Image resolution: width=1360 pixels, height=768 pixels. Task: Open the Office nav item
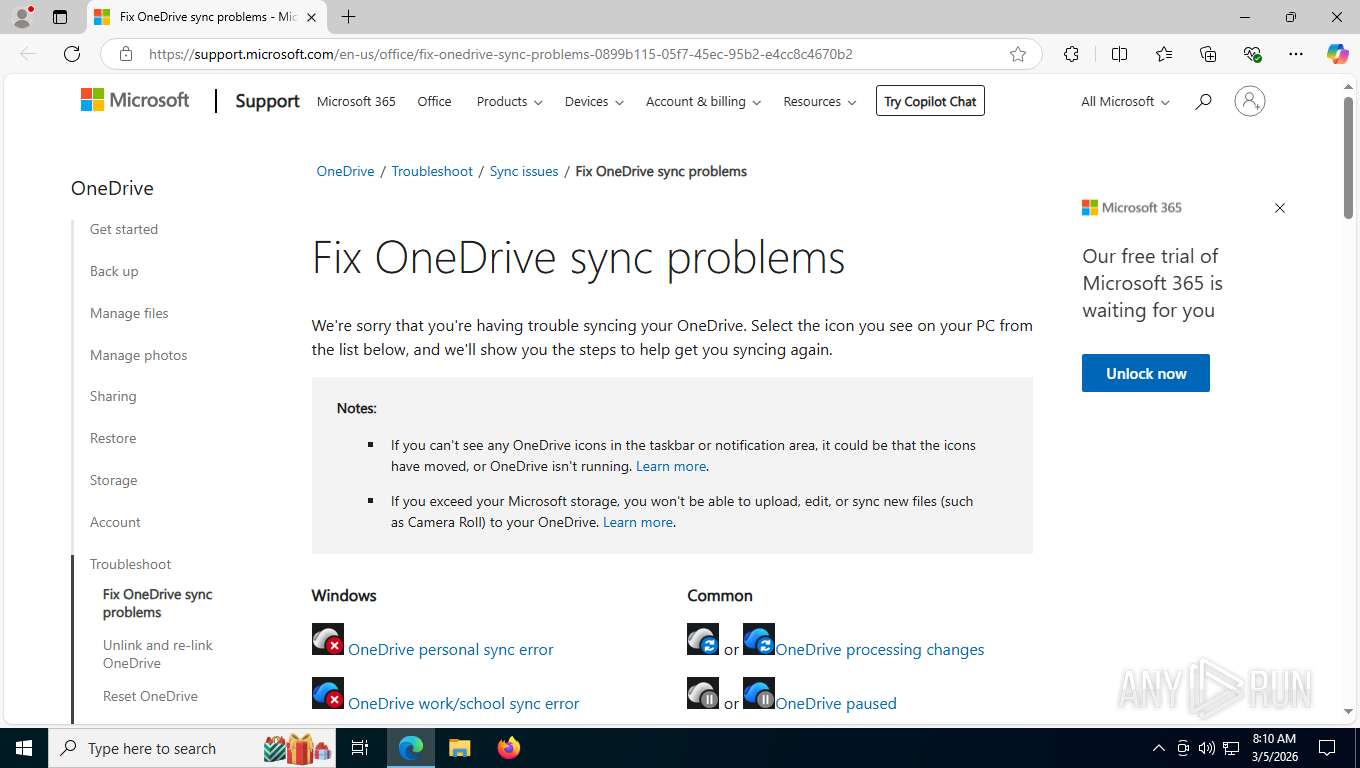click(434, 101)
